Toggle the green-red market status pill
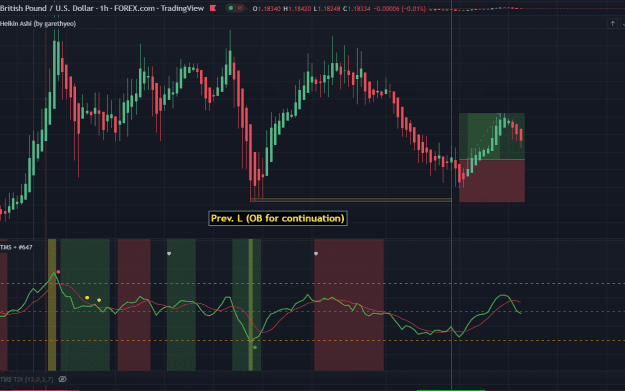This screenshot has height=391, width=625. pos(235,8)
